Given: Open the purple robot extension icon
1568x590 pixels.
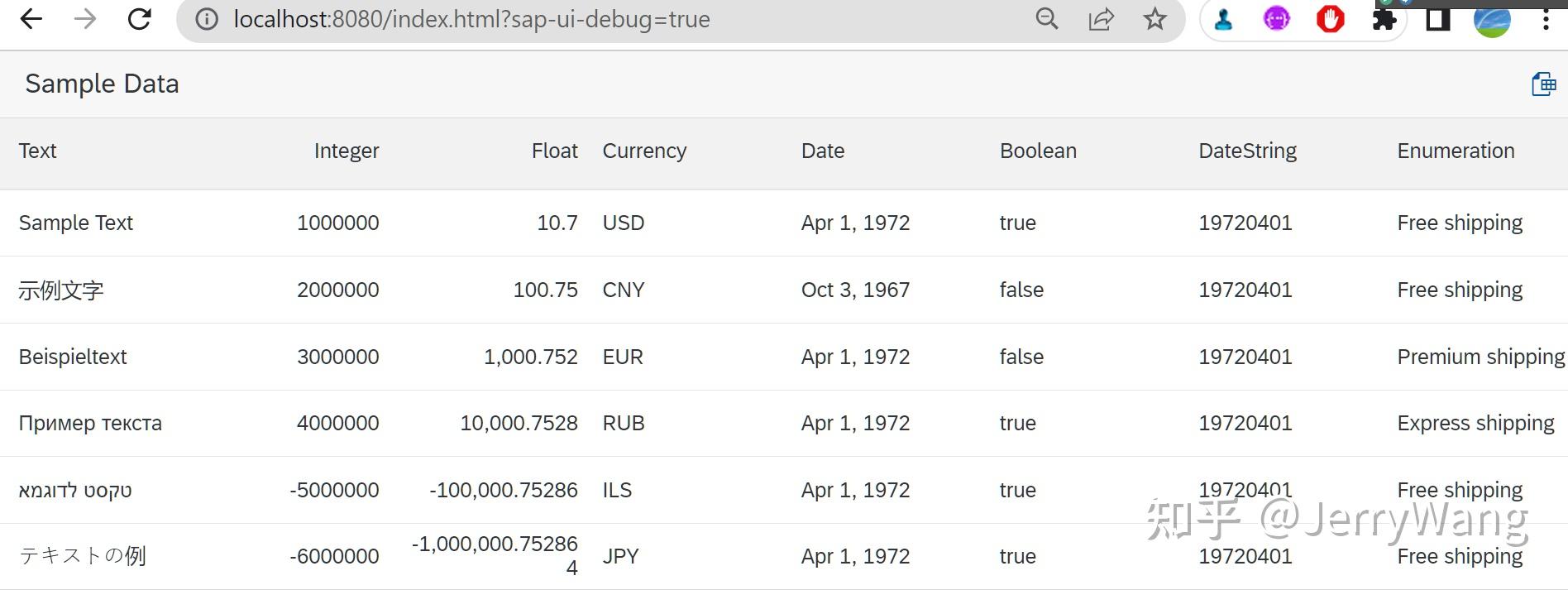Looking at the screenshot, I should 1276,19.
